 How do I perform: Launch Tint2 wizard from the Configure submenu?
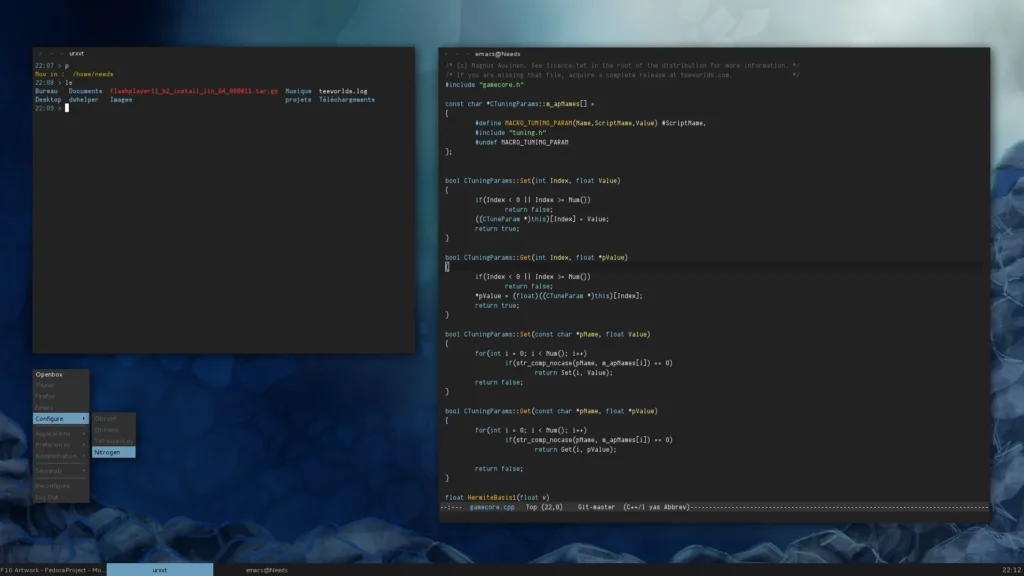113,441
